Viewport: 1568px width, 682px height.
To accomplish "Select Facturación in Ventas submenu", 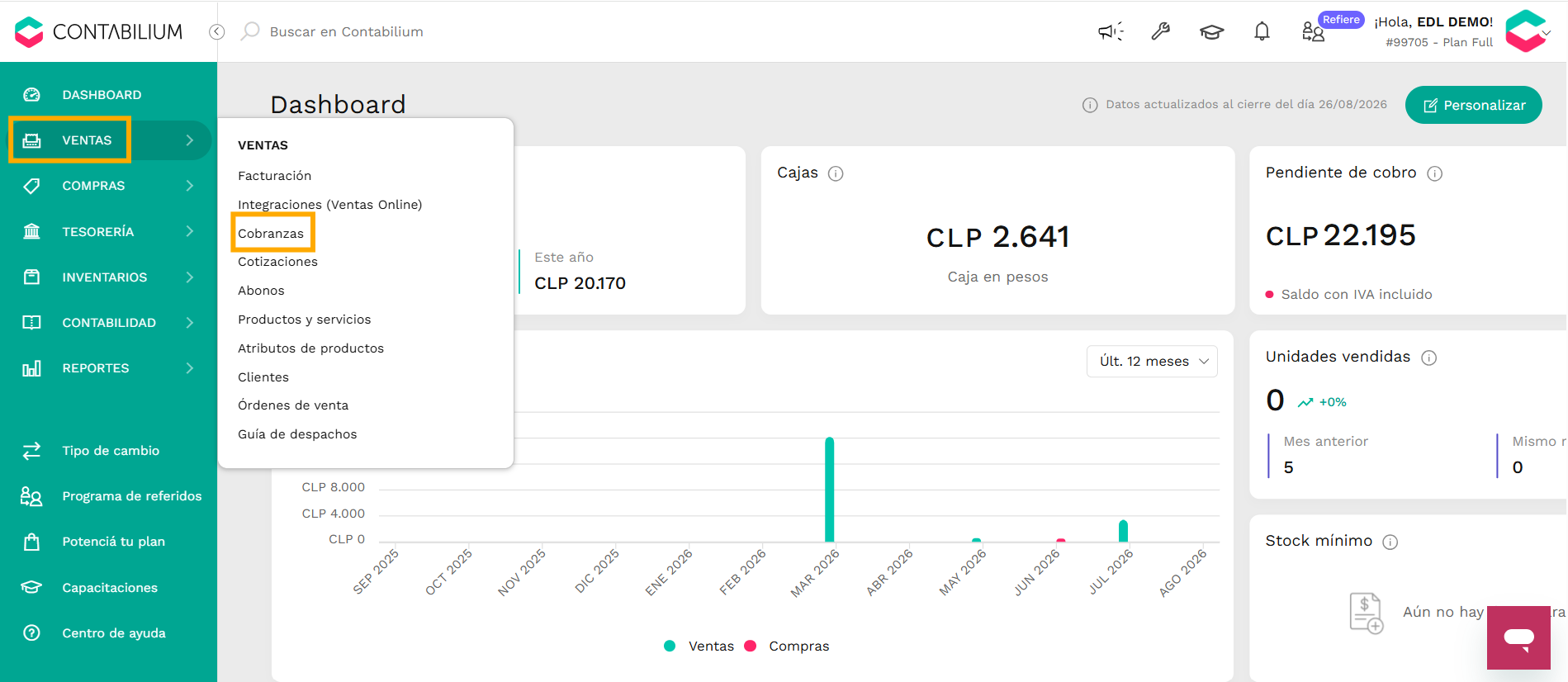I will tap(275, 176).
